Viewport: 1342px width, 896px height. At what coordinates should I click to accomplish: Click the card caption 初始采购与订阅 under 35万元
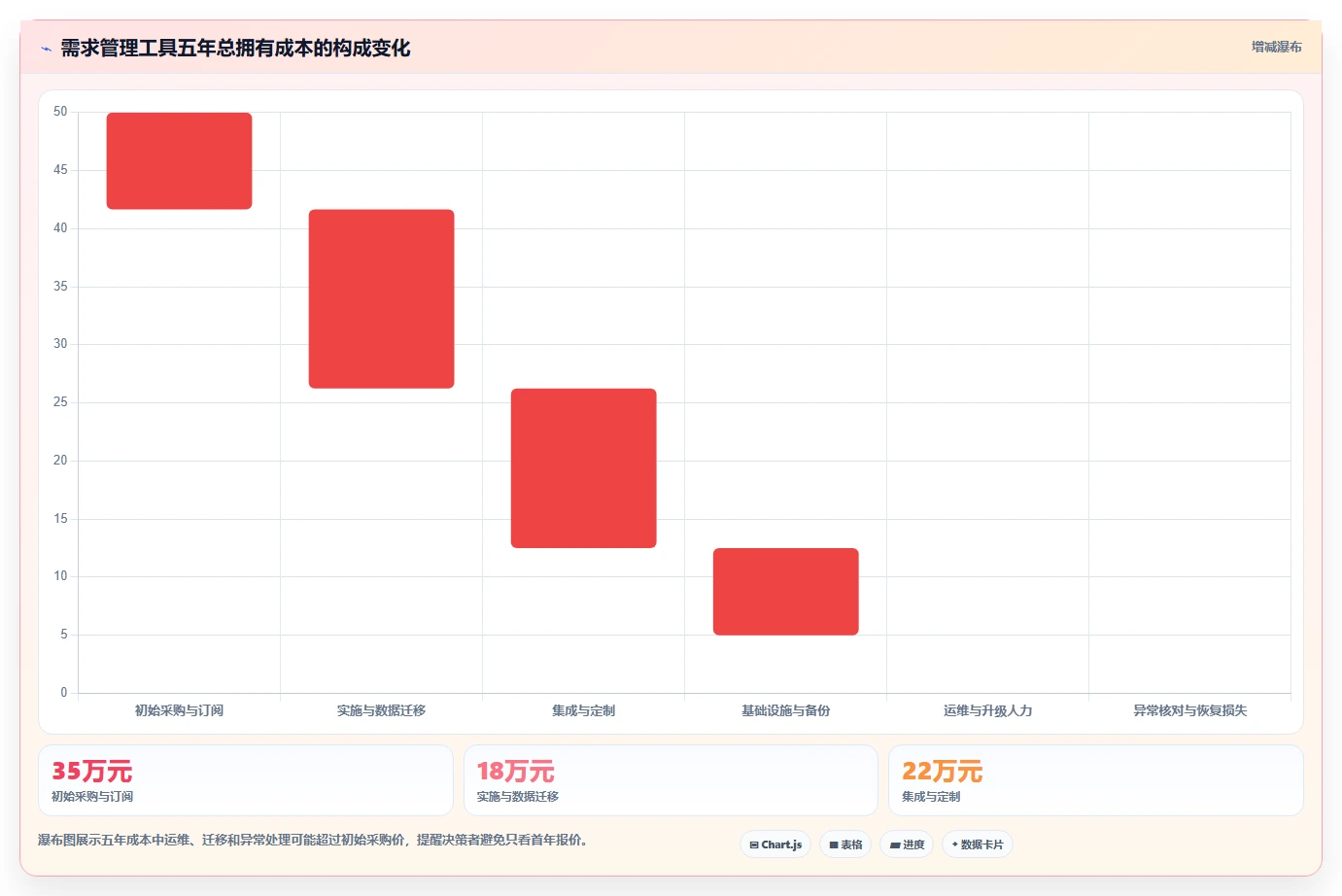[92, 797]
